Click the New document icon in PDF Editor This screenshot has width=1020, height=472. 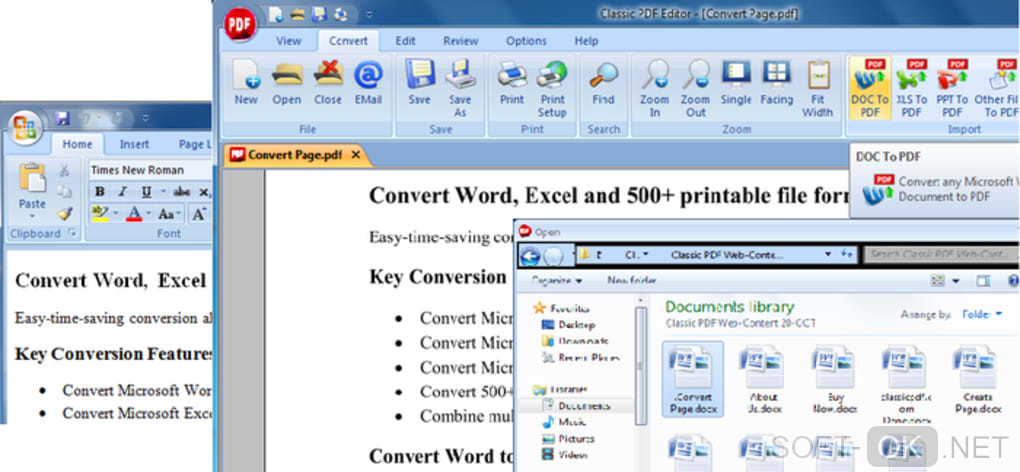coord(246,82)
